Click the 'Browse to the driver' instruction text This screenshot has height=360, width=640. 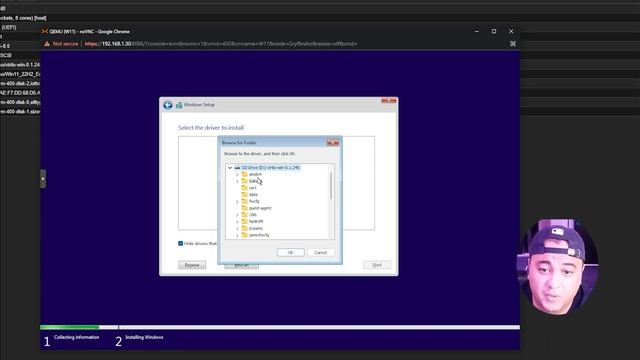click(x=260, y=154)
